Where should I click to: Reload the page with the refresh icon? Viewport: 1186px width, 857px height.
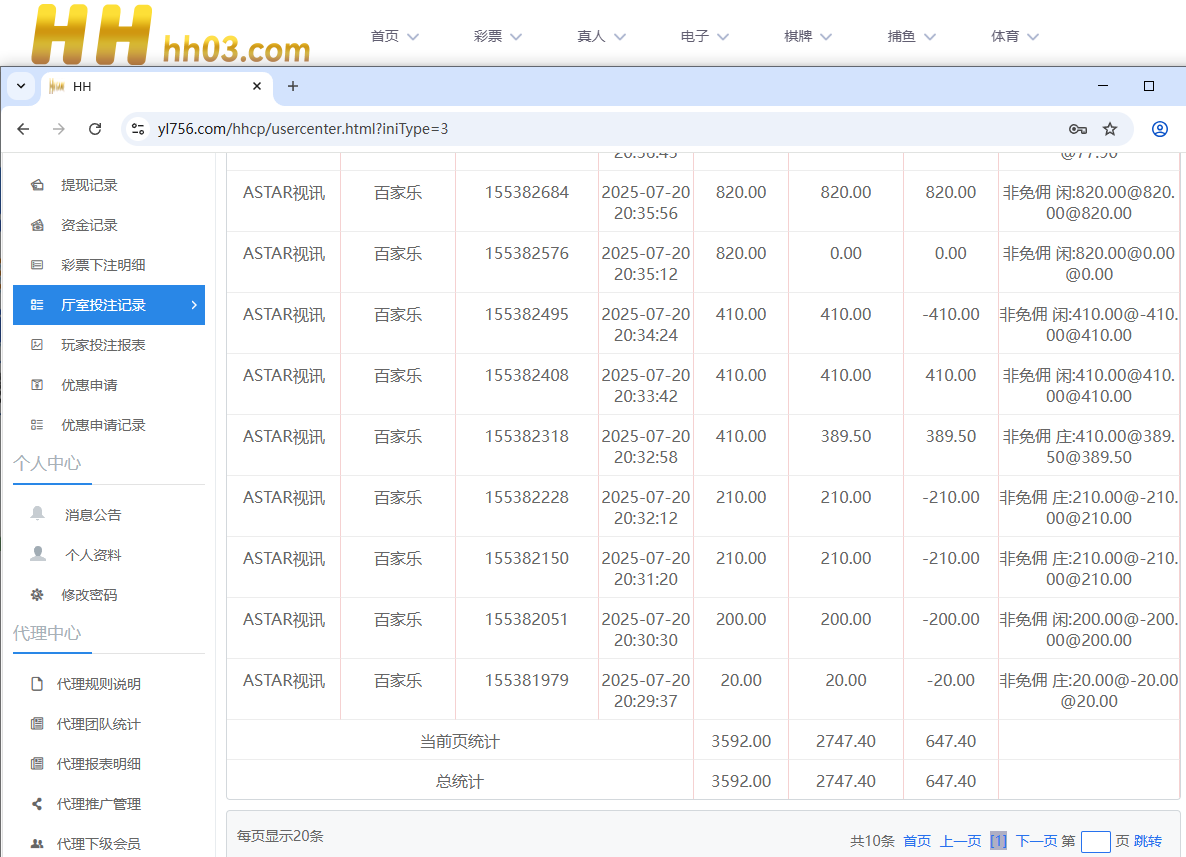click(95, 129)
